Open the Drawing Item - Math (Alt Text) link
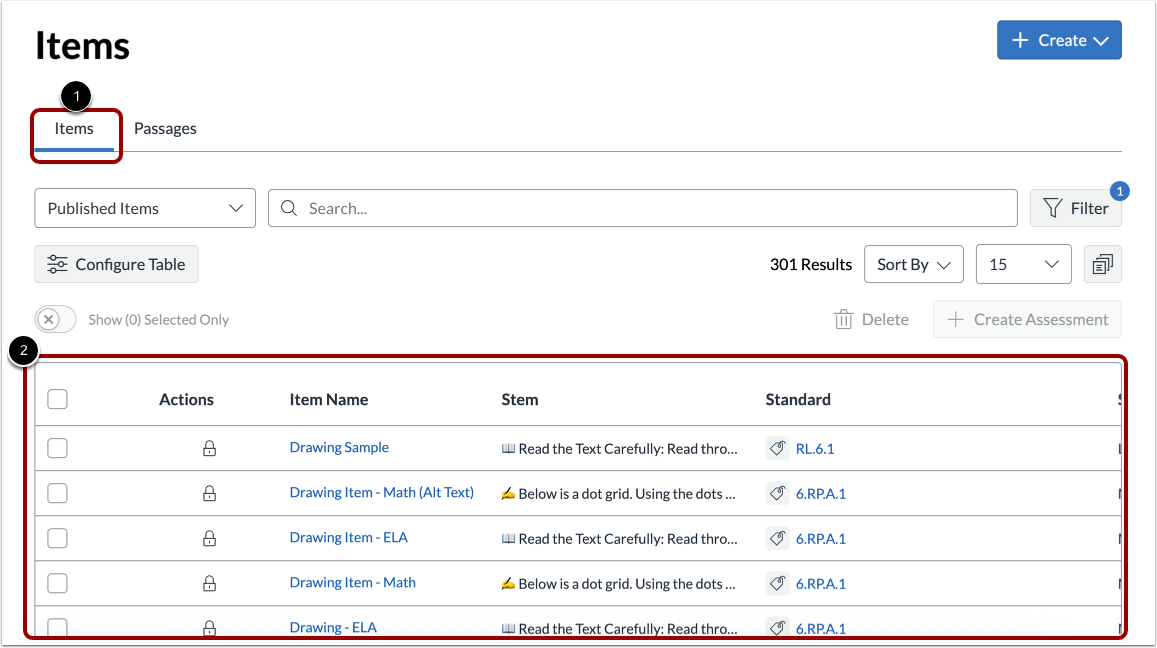1157x648 pixels. (x=381, y=492)
